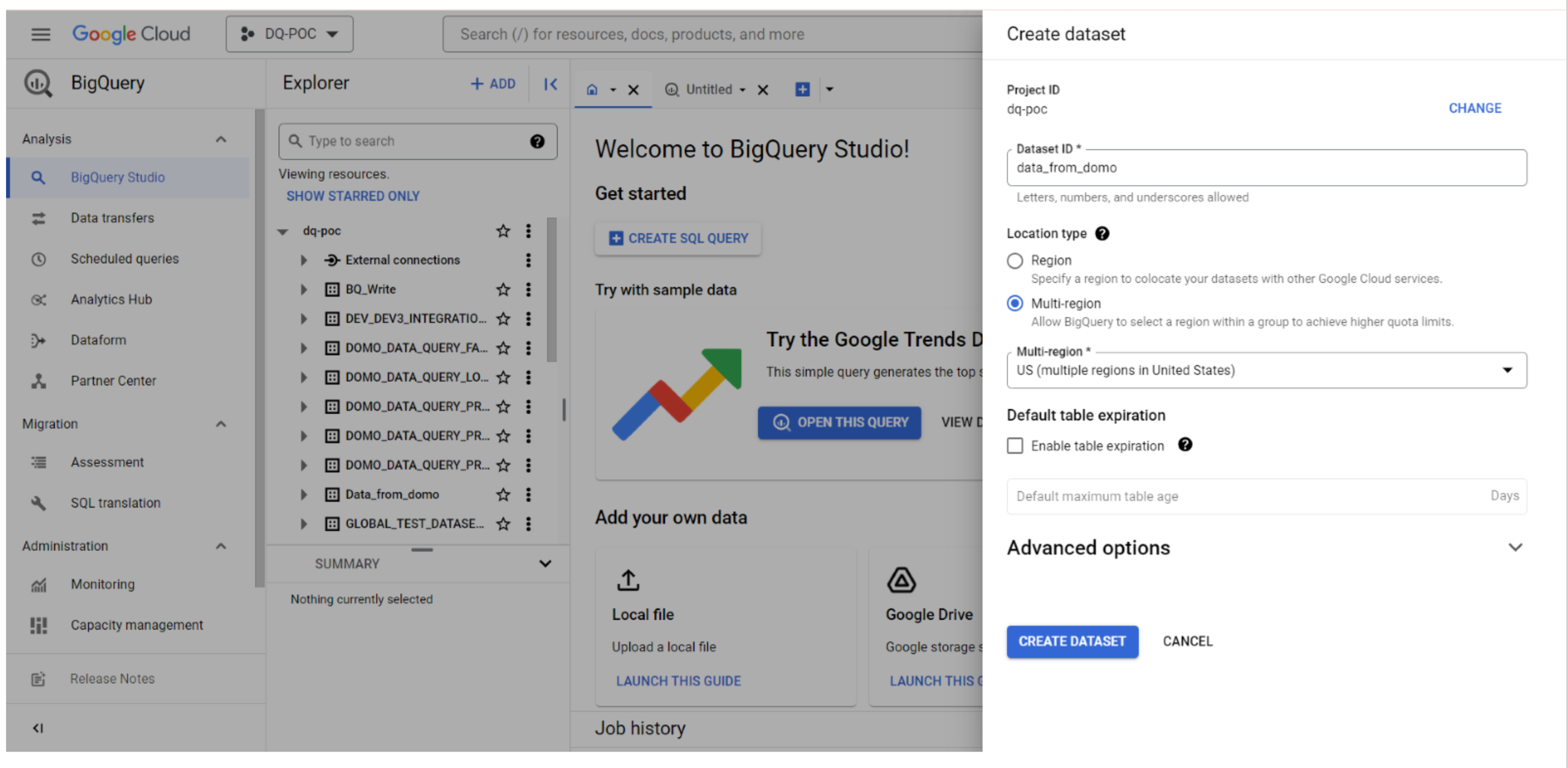Viewport: 1568px width, 768px height.
Task: Open Scheduled queries
Action: [124, 258]
